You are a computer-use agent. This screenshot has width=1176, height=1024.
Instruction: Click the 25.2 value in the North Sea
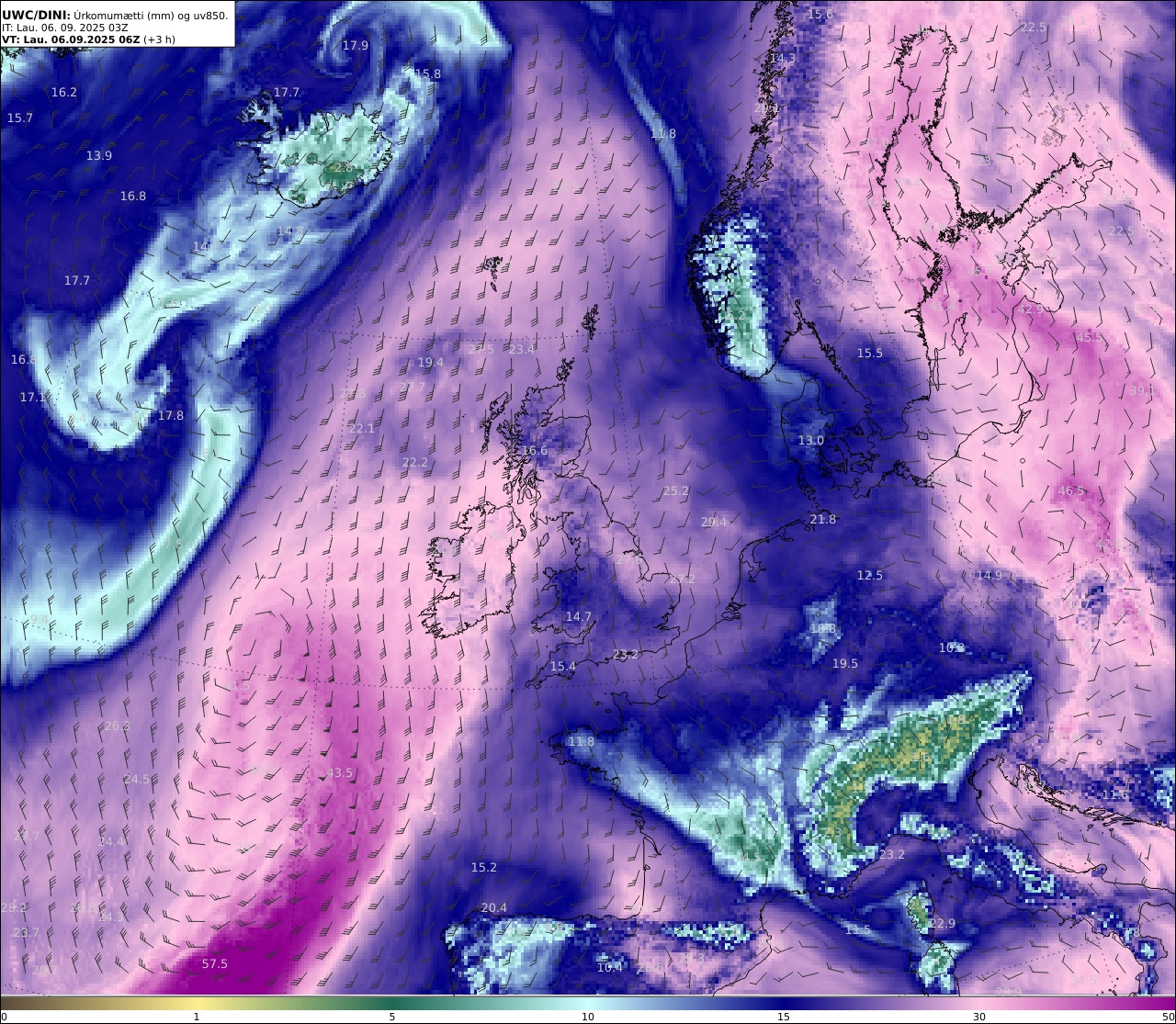(675, 490)
